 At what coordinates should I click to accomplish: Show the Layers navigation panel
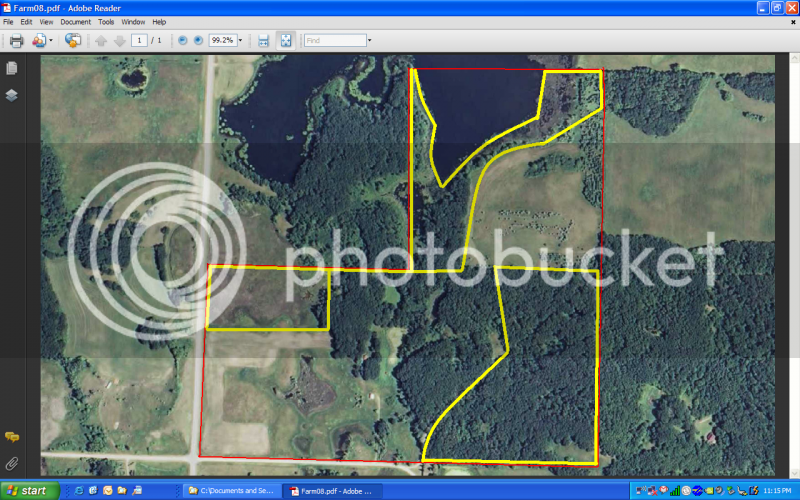click(12, 95)
